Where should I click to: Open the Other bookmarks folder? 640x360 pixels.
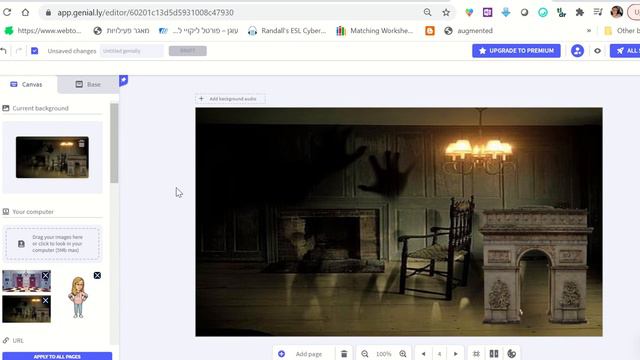click(x=622, y=31)
